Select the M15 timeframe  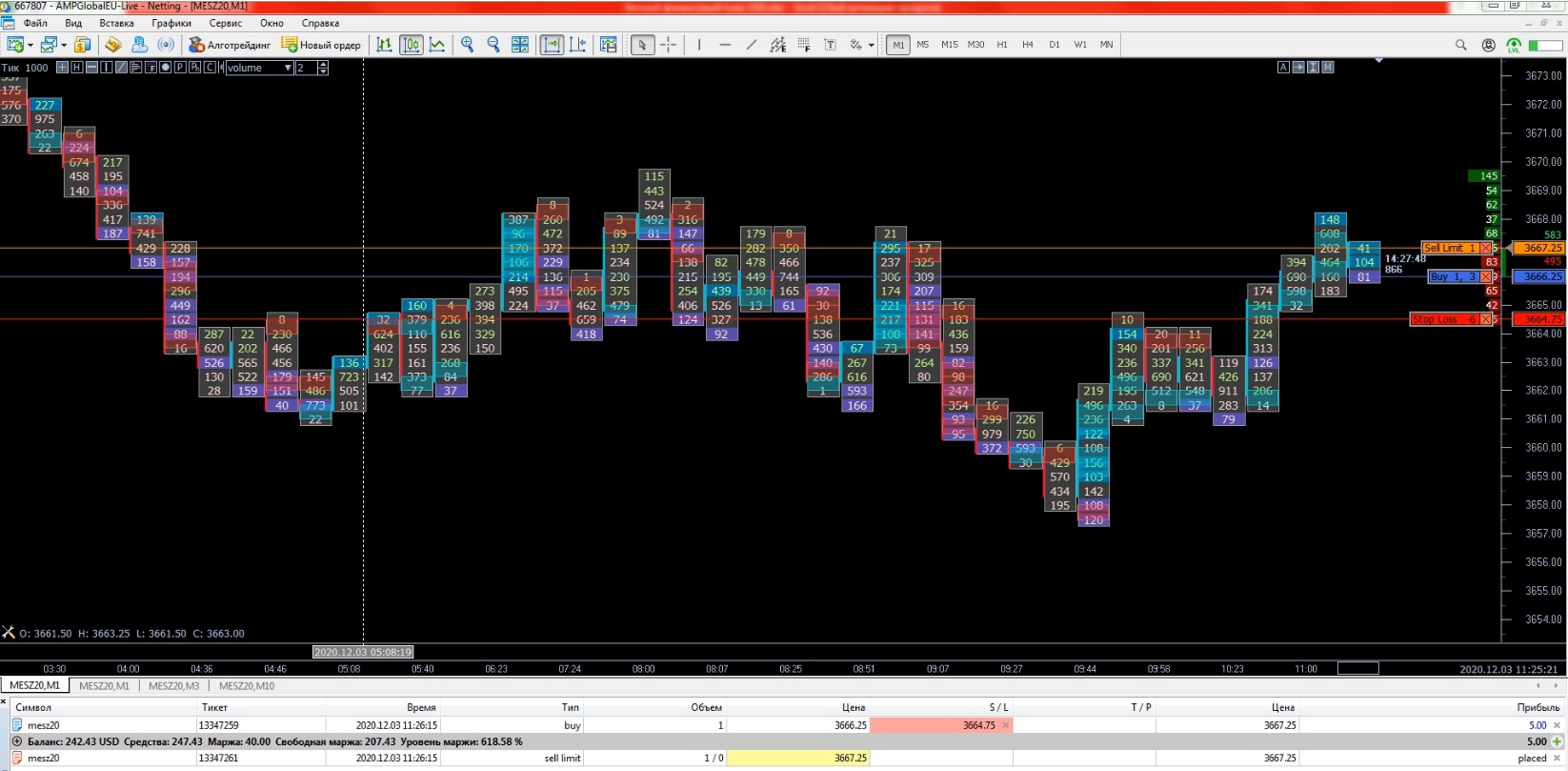pos(949,45)
